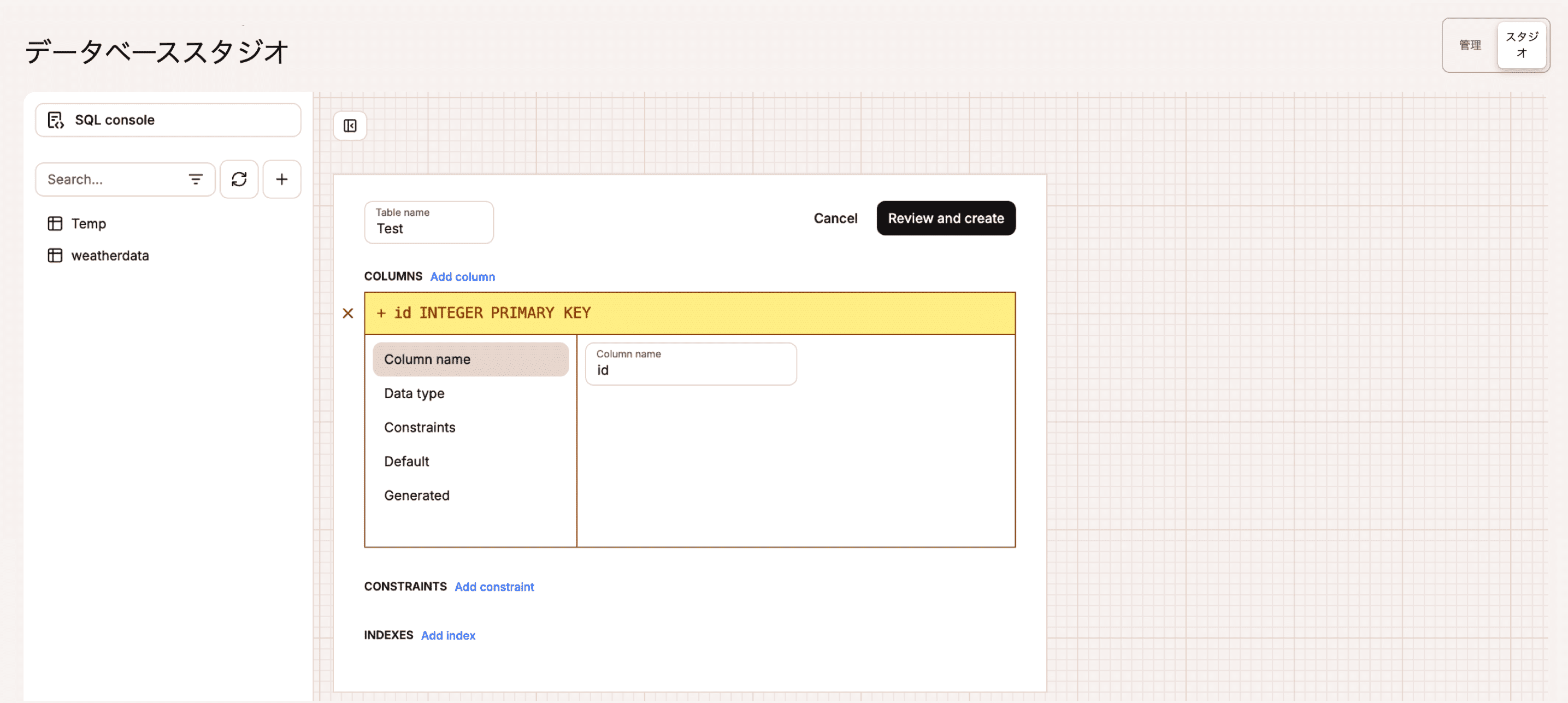Click the Review and create button
Image resolution: width=1568 pixels, height=703 pixels.
945,218
